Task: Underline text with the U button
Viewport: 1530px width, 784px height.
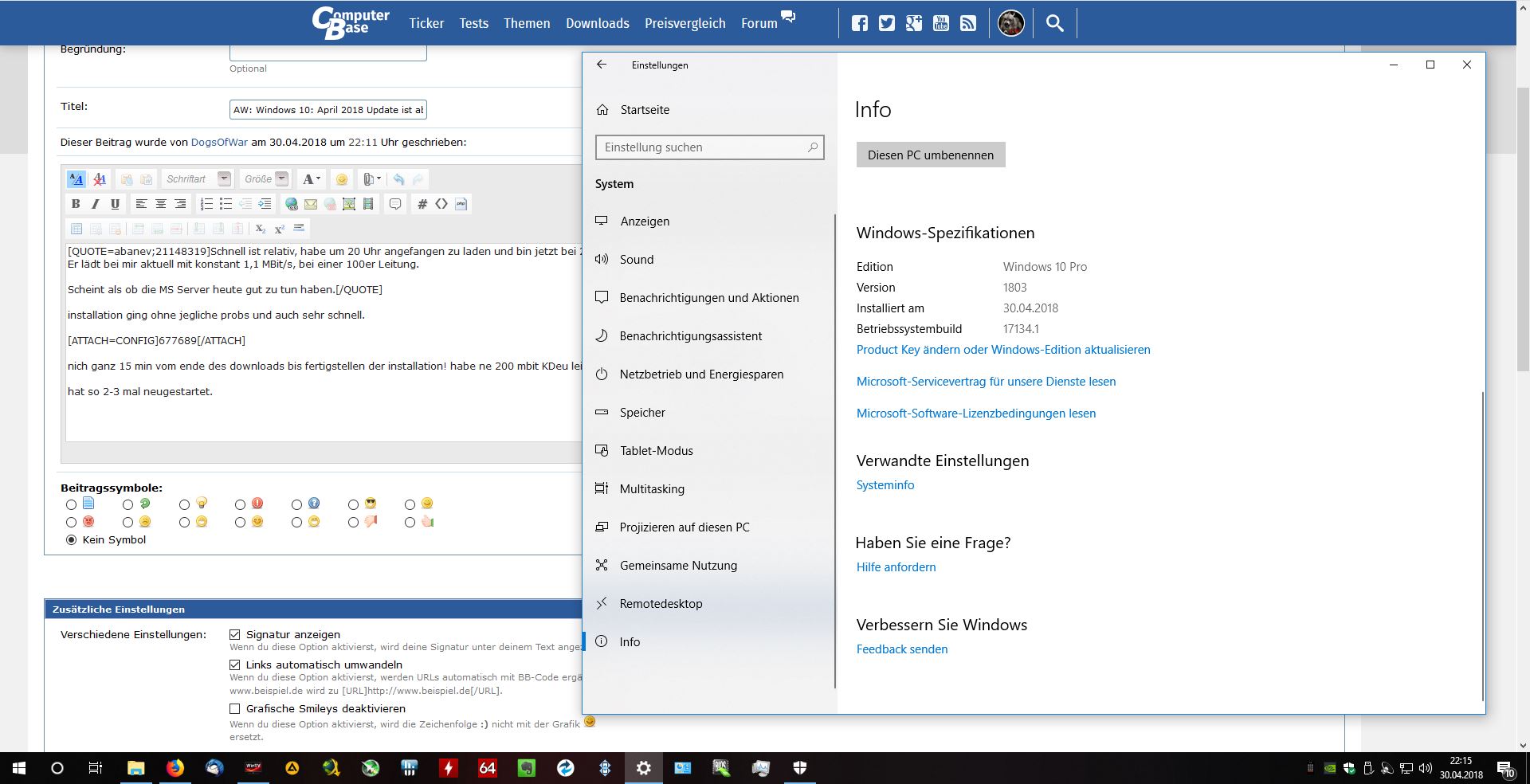Action: tap(115, 204)
